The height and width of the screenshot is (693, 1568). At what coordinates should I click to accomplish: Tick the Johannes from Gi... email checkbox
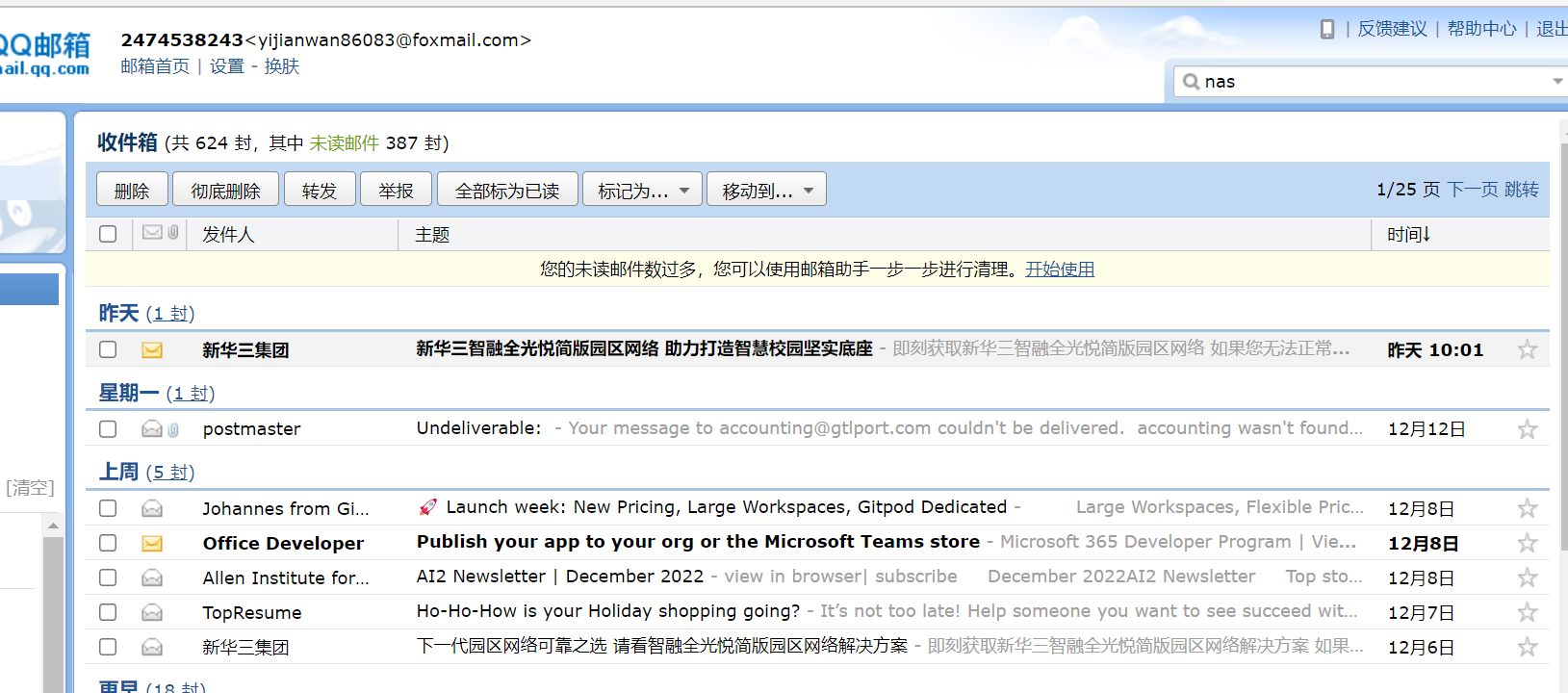pos(108,508)
